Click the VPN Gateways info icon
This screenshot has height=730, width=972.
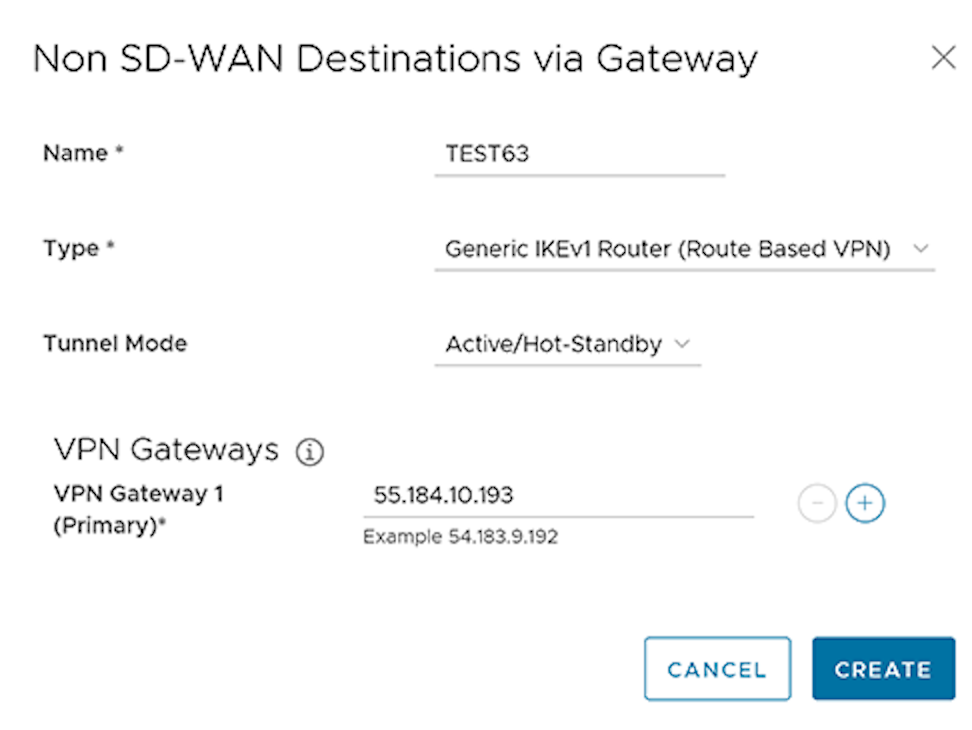point(310,452)
